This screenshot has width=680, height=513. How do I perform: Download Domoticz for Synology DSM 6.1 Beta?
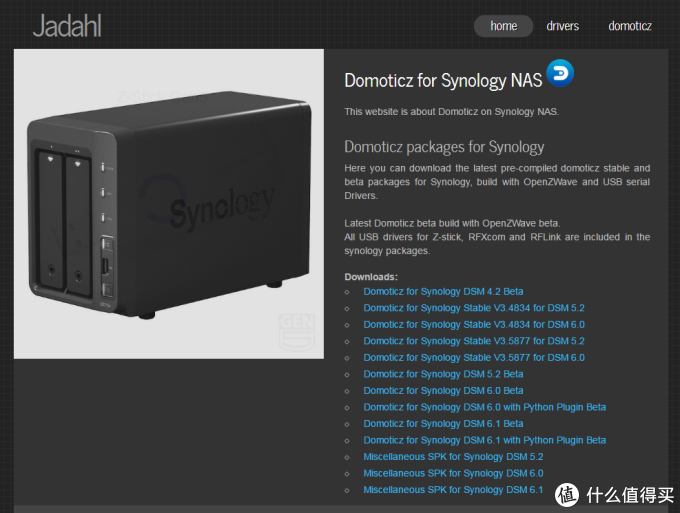[x=443, y=424]
